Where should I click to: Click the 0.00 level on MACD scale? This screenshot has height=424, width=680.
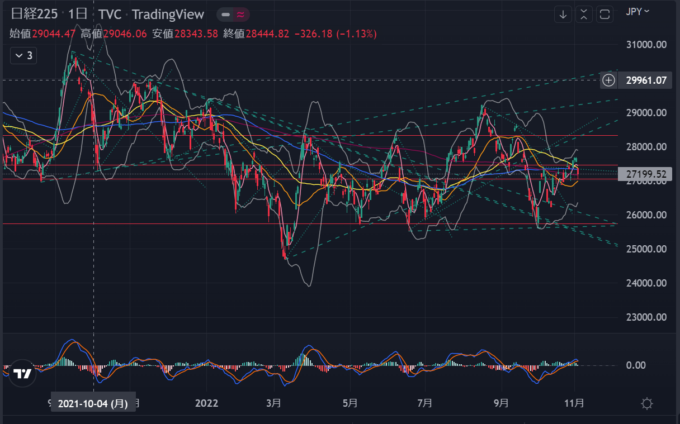(x=637, y=365)
